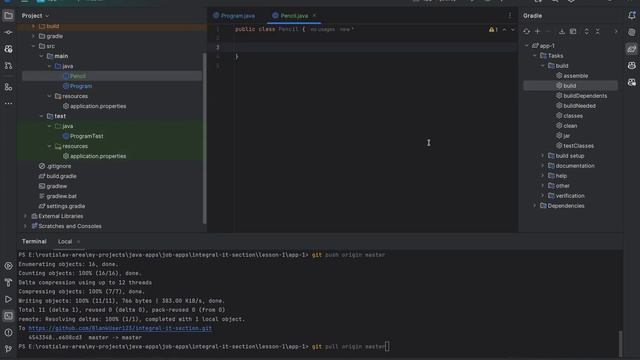Viewport: 640px width, 360px height.
Task: Open the Terminal tool window icon
Action: (x=8, y=316)
